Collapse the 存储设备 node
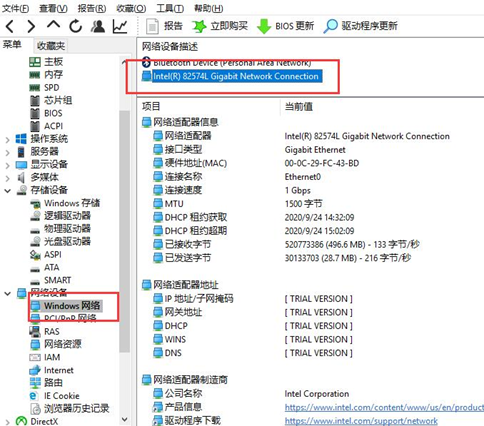The width and height of the screenshot is (484, 426). (7, 191)
